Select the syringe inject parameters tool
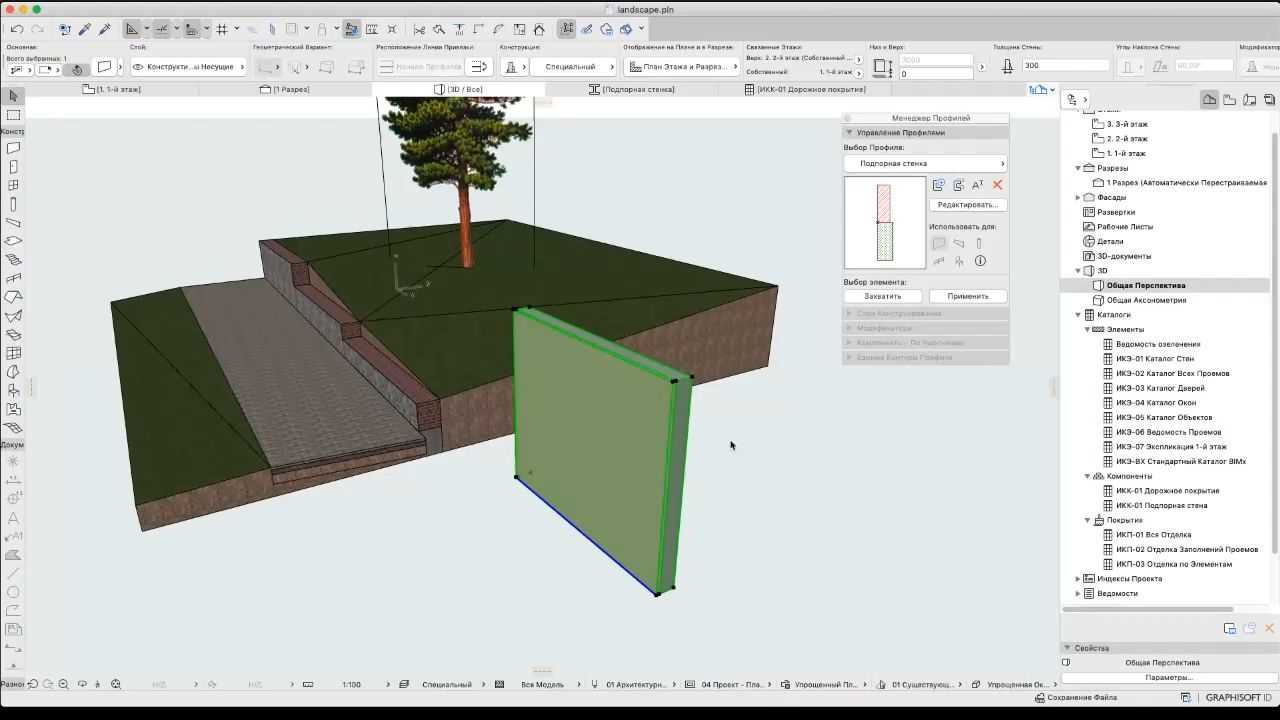This screenshot has width=1280, height=720. (105, 29)
